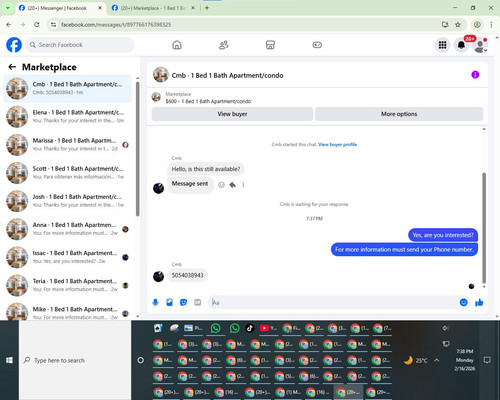Open the Facebook menu grid icon

point(442,45)
